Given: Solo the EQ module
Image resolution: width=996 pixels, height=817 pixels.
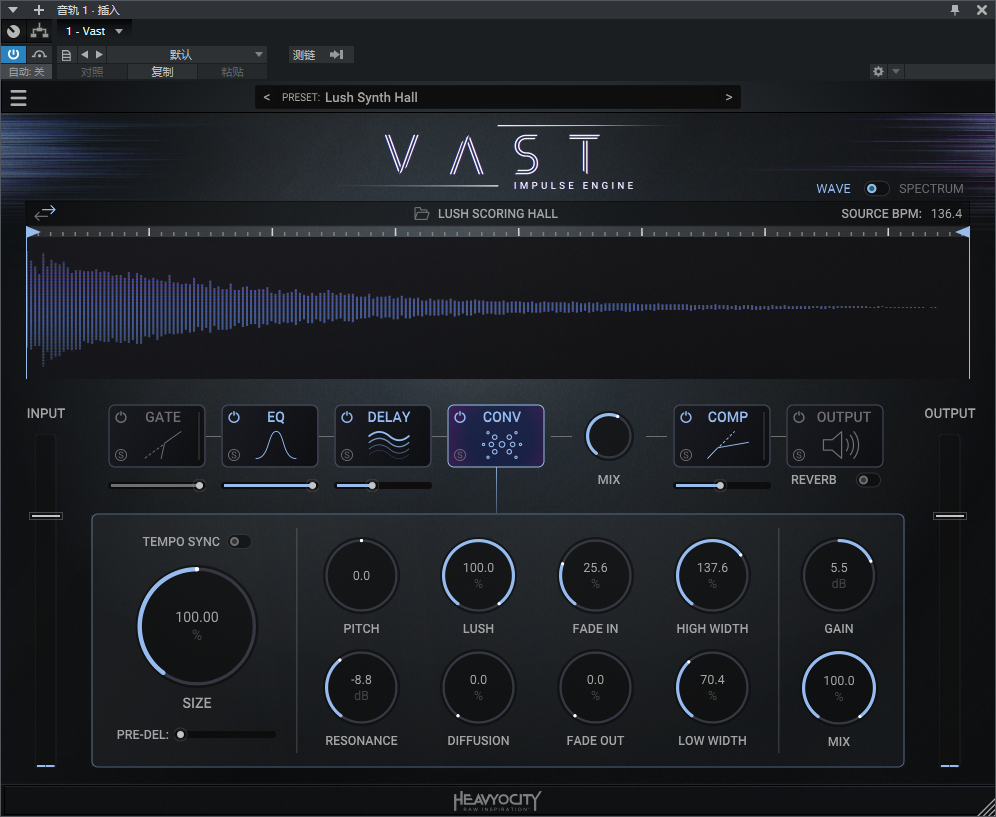Looking at the screenshot, I should 234,455.
